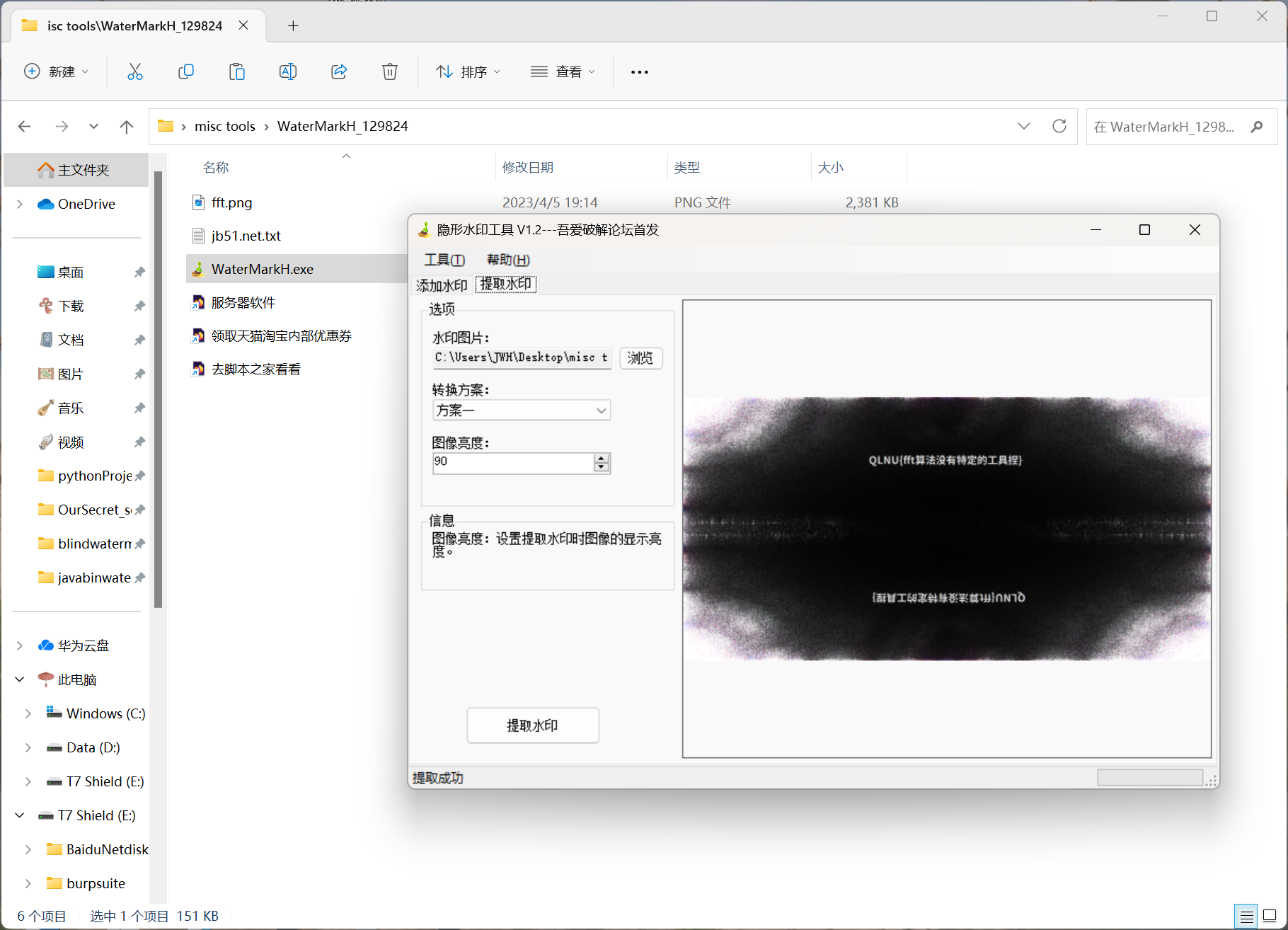Switch to the 添加水印 tab
The image size is (1288, 930).
pyautogui.click(x=442, y=285)
